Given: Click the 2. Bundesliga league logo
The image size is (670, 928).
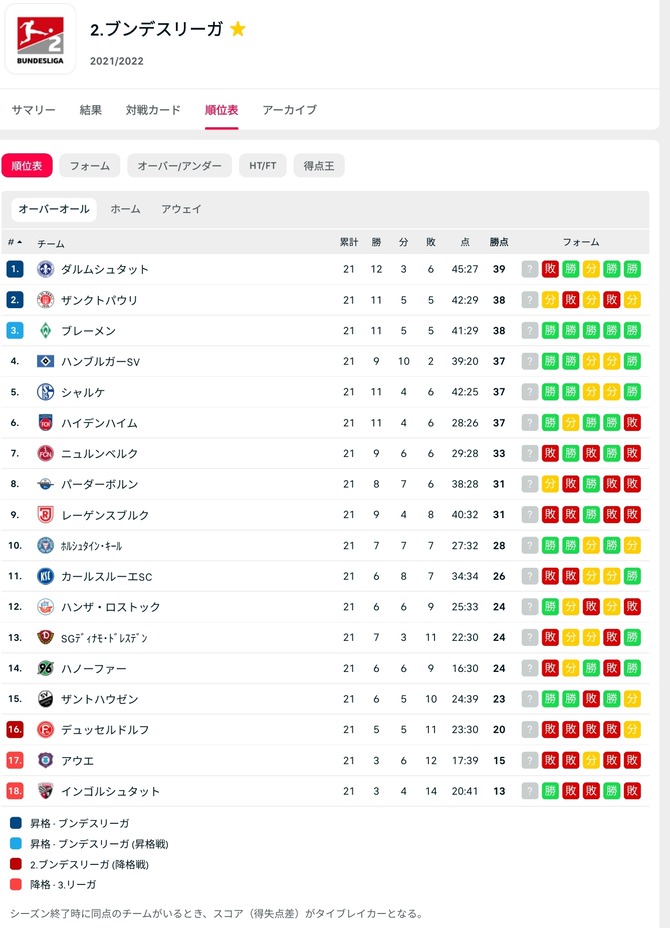Looking at the screenshot, I should [40, 39].
